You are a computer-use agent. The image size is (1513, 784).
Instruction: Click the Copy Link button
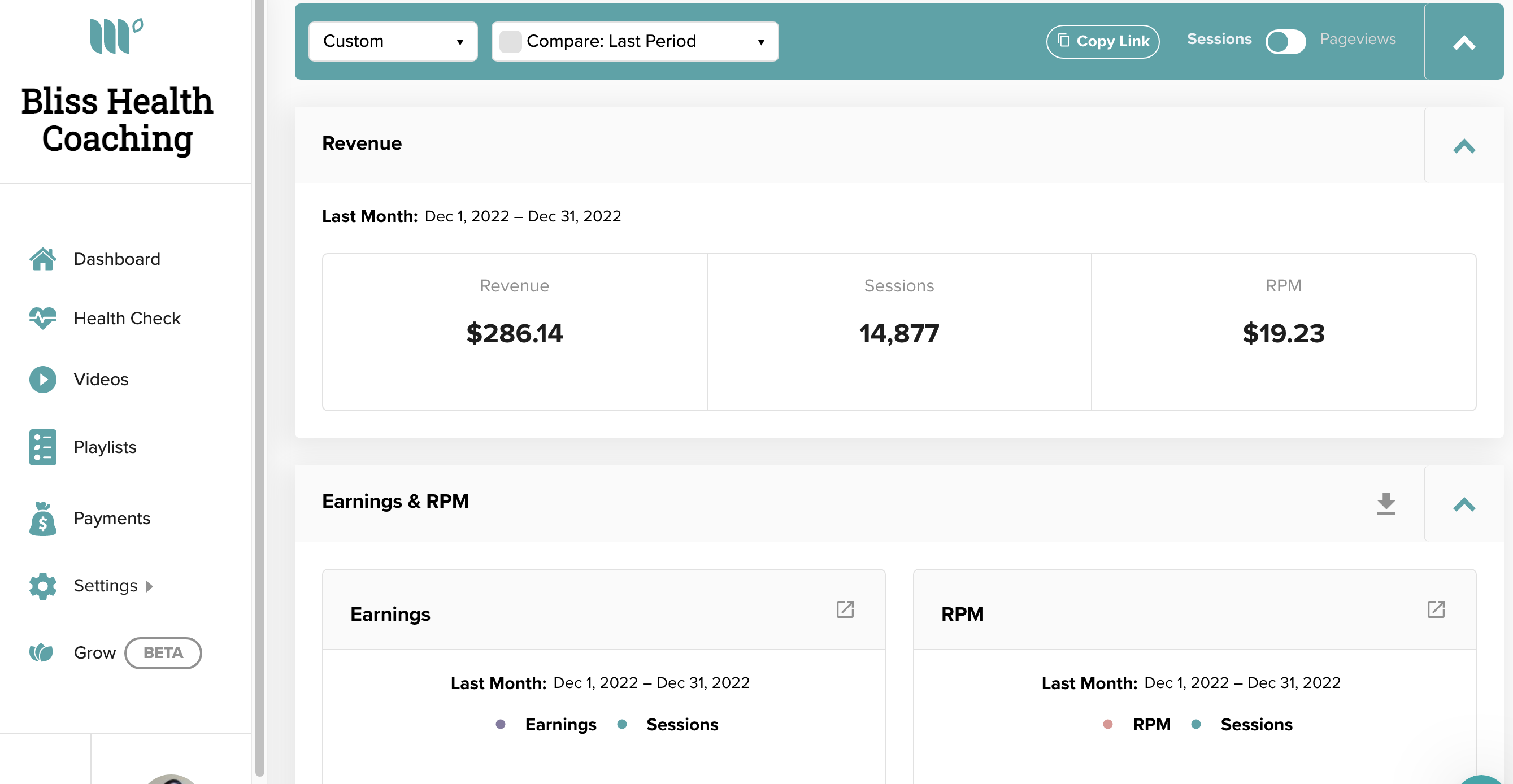[x=1102, y=41]
